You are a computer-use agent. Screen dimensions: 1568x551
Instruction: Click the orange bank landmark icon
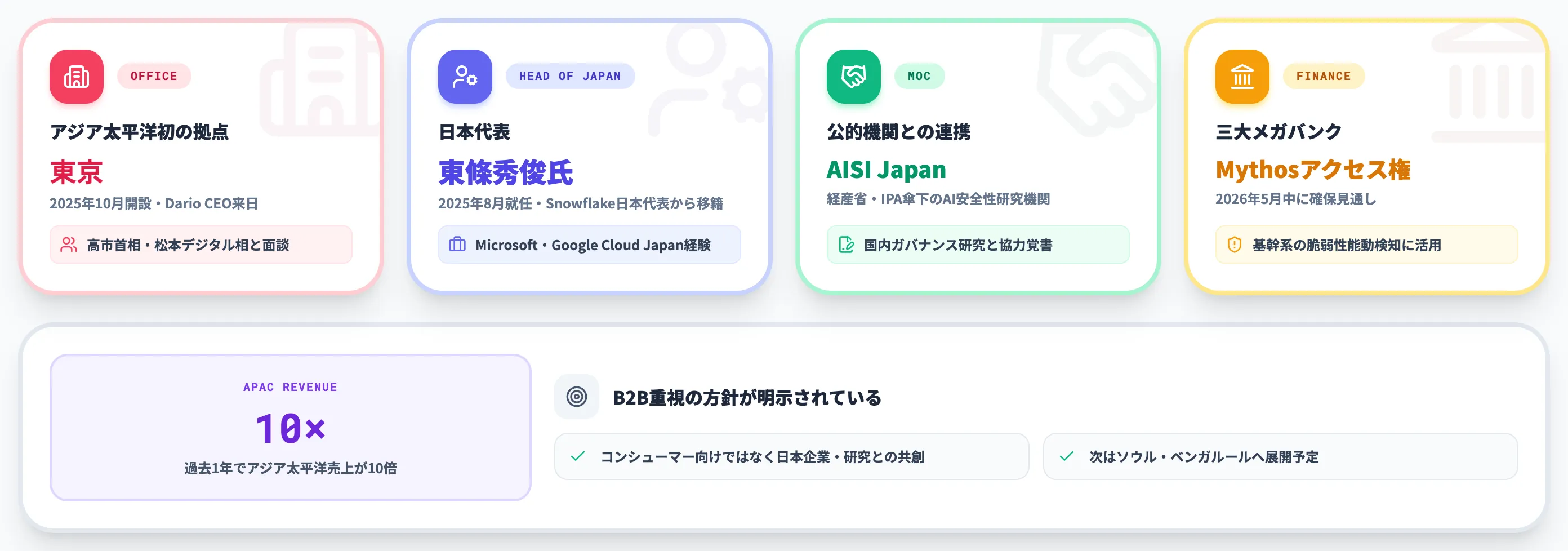tap(1242, 76)
